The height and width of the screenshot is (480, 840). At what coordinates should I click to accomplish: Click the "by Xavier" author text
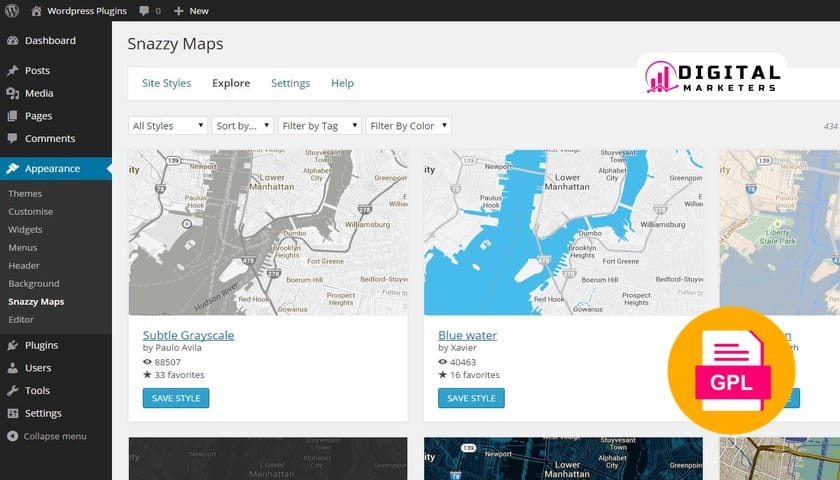pyautogui.click(x=458, y=348)
